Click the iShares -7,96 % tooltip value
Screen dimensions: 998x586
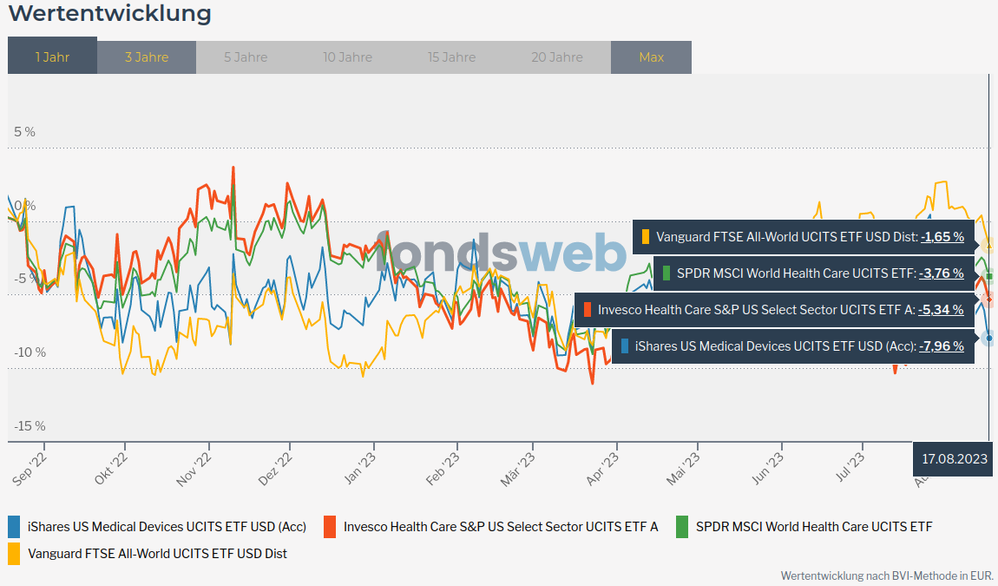[942, 346]
